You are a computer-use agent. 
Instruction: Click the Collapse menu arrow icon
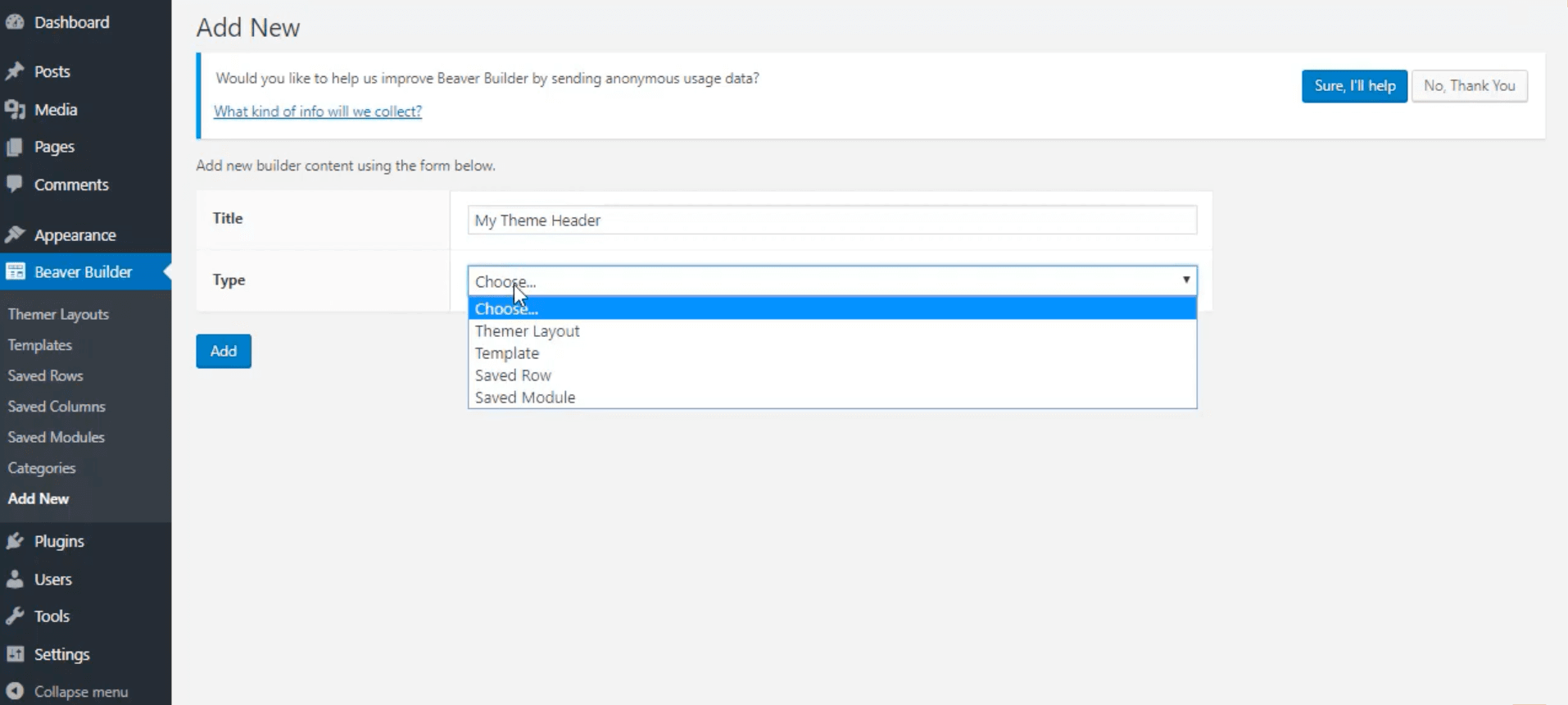click(15, 691)
